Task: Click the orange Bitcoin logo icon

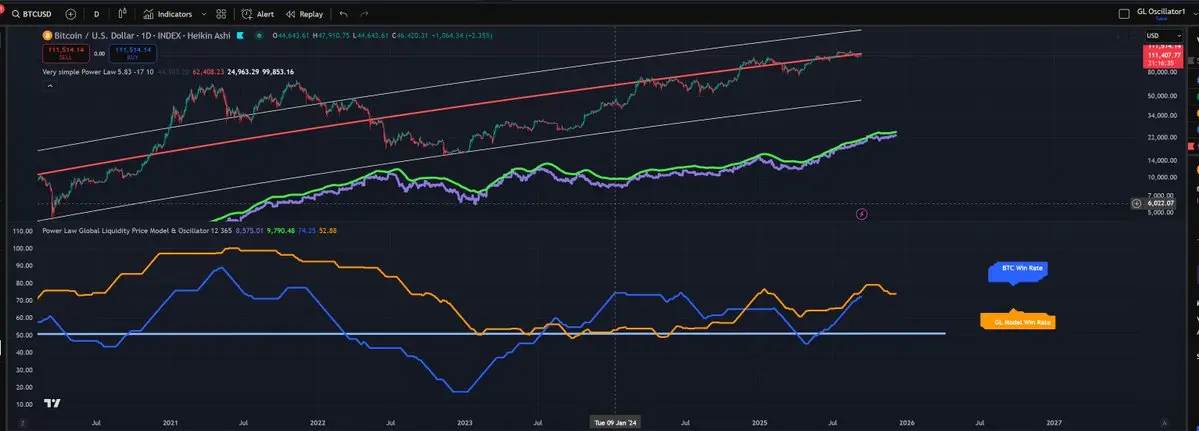Action: [x=47, y=35]
